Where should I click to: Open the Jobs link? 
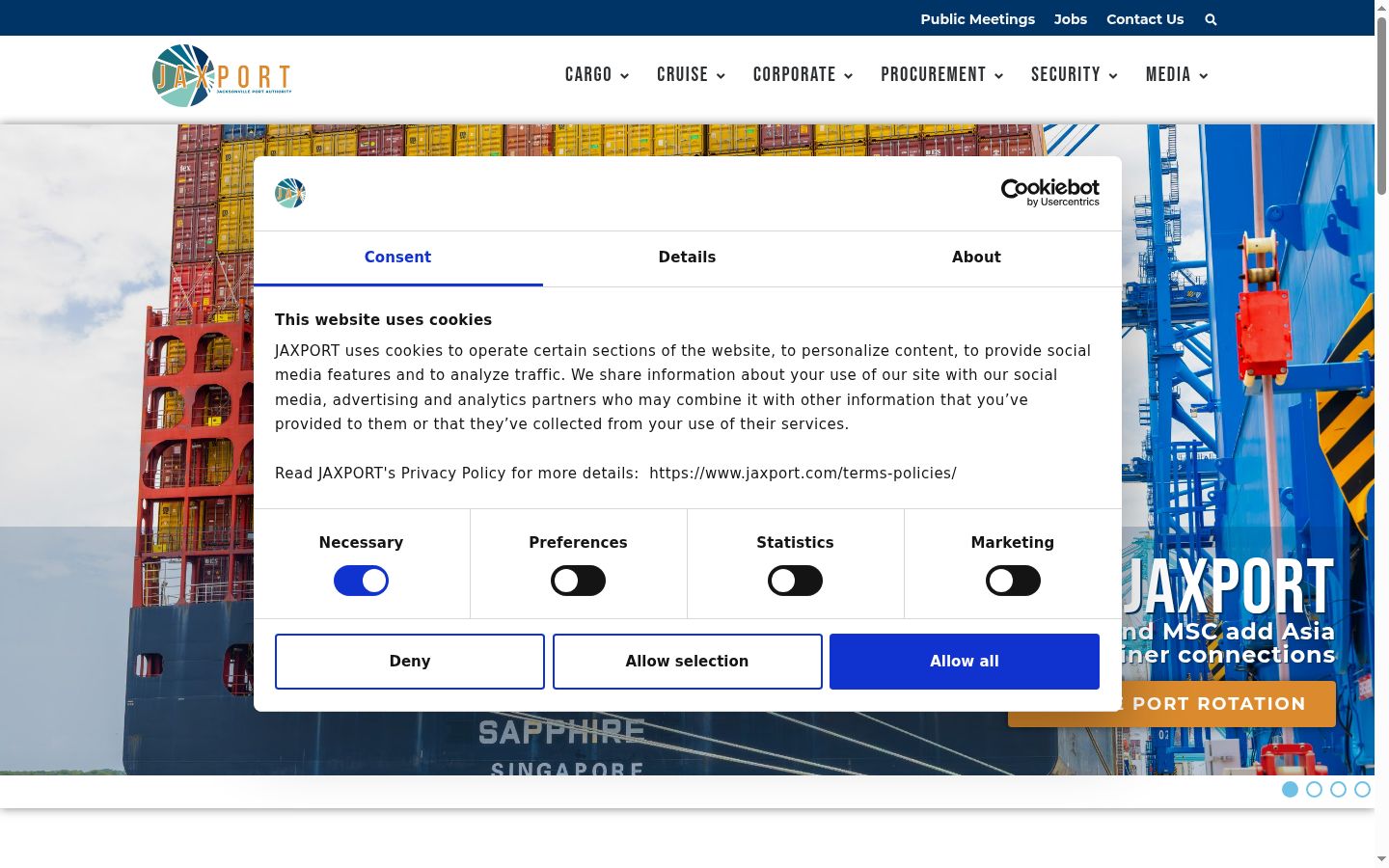(1070, 19)
